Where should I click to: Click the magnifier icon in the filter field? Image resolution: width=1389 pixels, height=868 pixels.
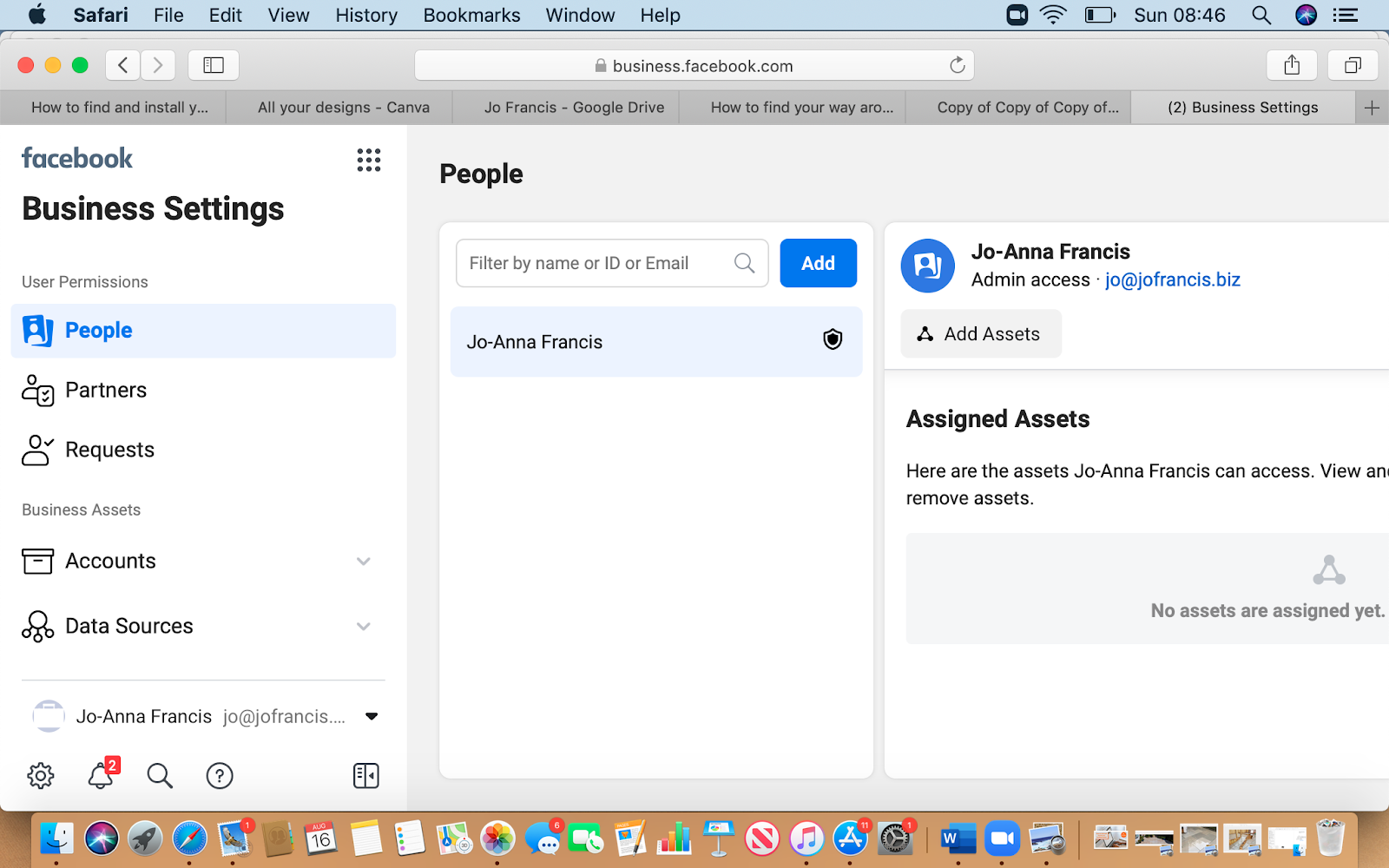click(x=744, y=263)
